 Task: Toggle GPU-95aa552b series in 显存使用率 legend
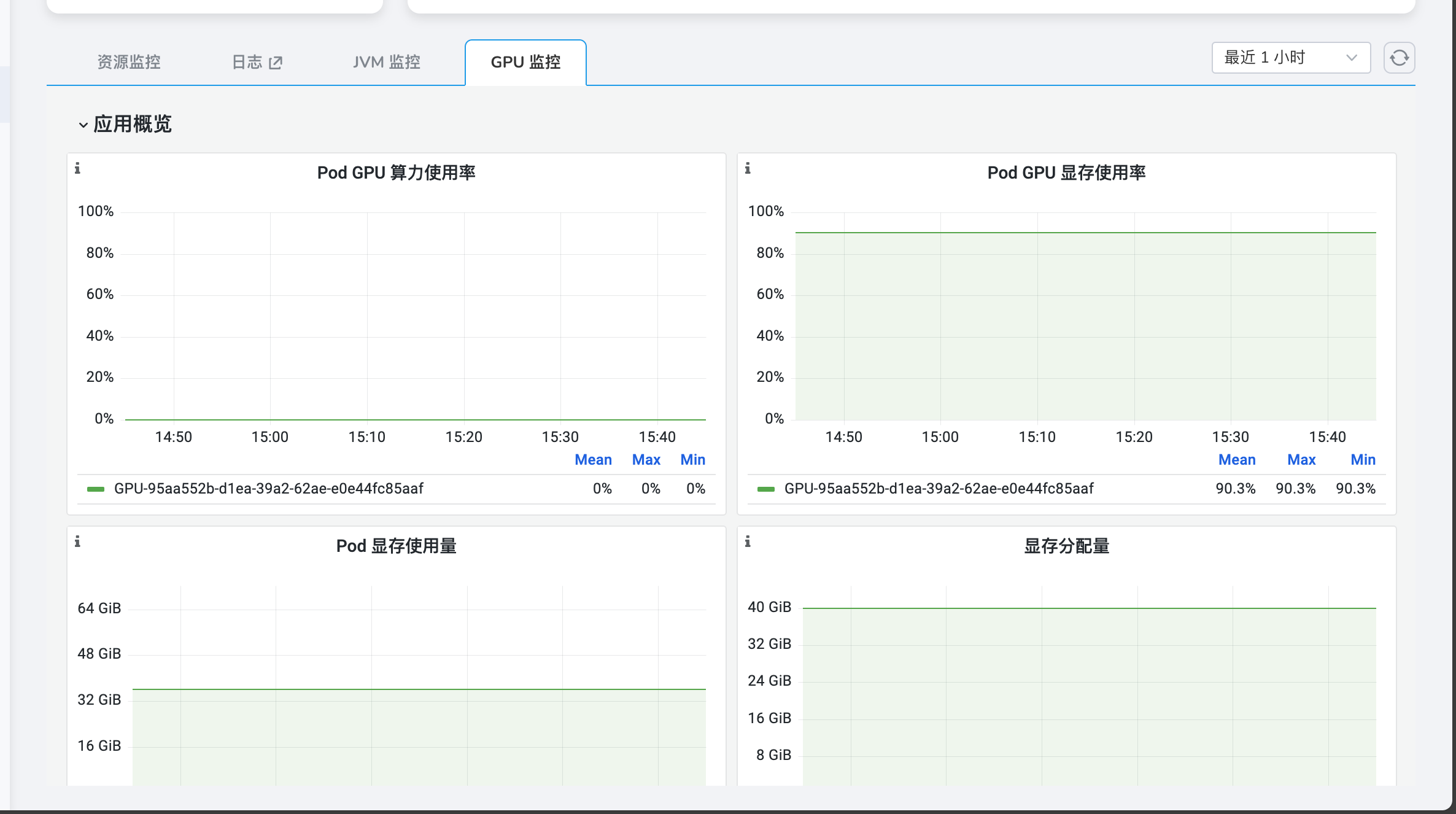pyautogui.click(x=939, y=489)
